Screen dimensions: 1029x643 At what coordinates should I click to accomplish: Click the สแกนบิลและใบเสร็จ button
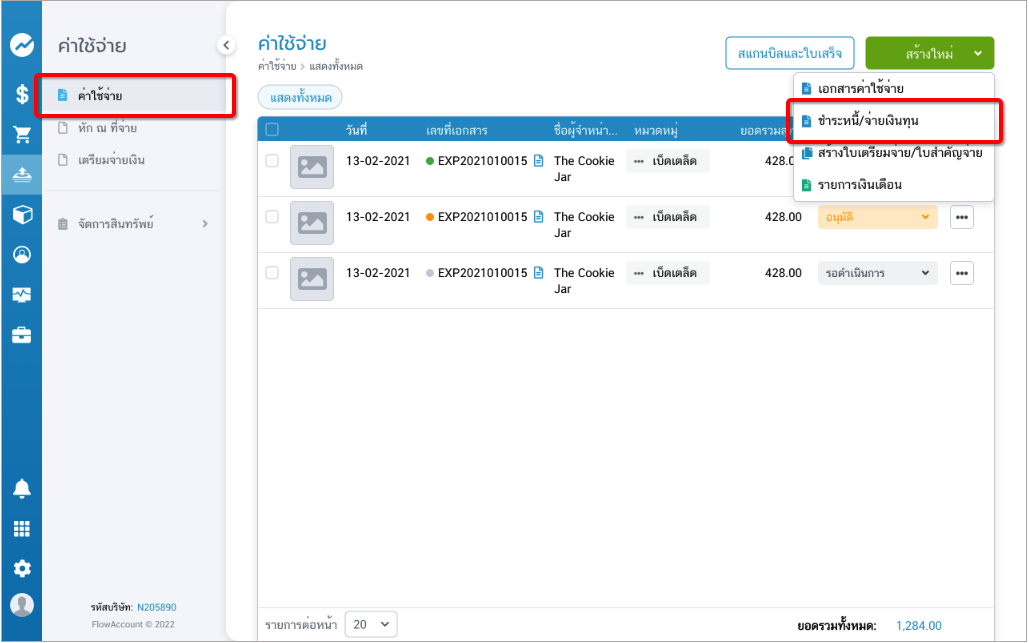tap(789, 53)
